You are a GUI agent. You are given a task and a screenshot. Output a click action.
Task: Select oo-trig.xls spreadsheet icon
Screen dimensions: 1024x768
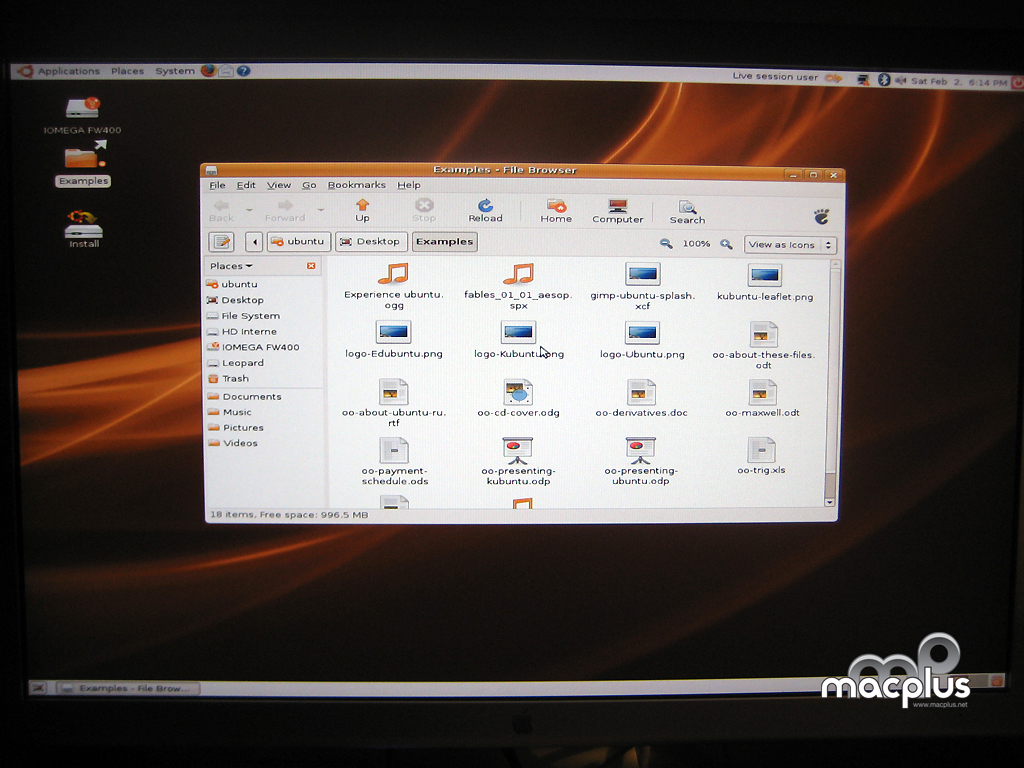click(x=761, y=450)
